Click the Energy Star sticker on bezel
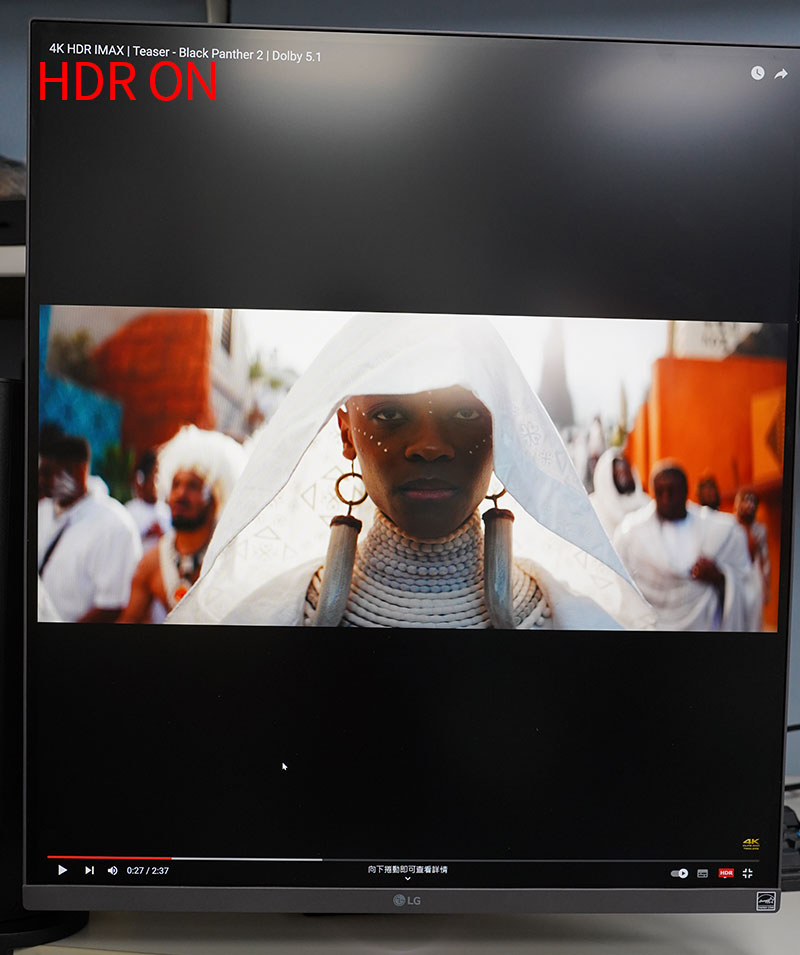 click(x=766, y=900)
